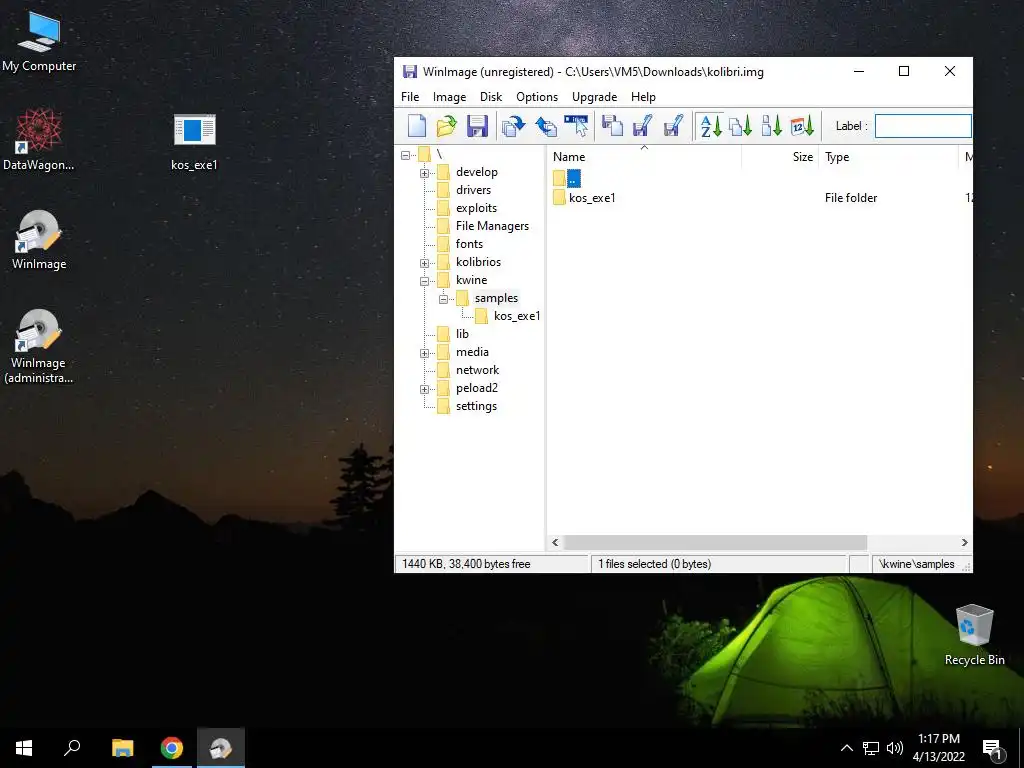Select the network folder in tree
The image size is (1024, 768).
477,370
